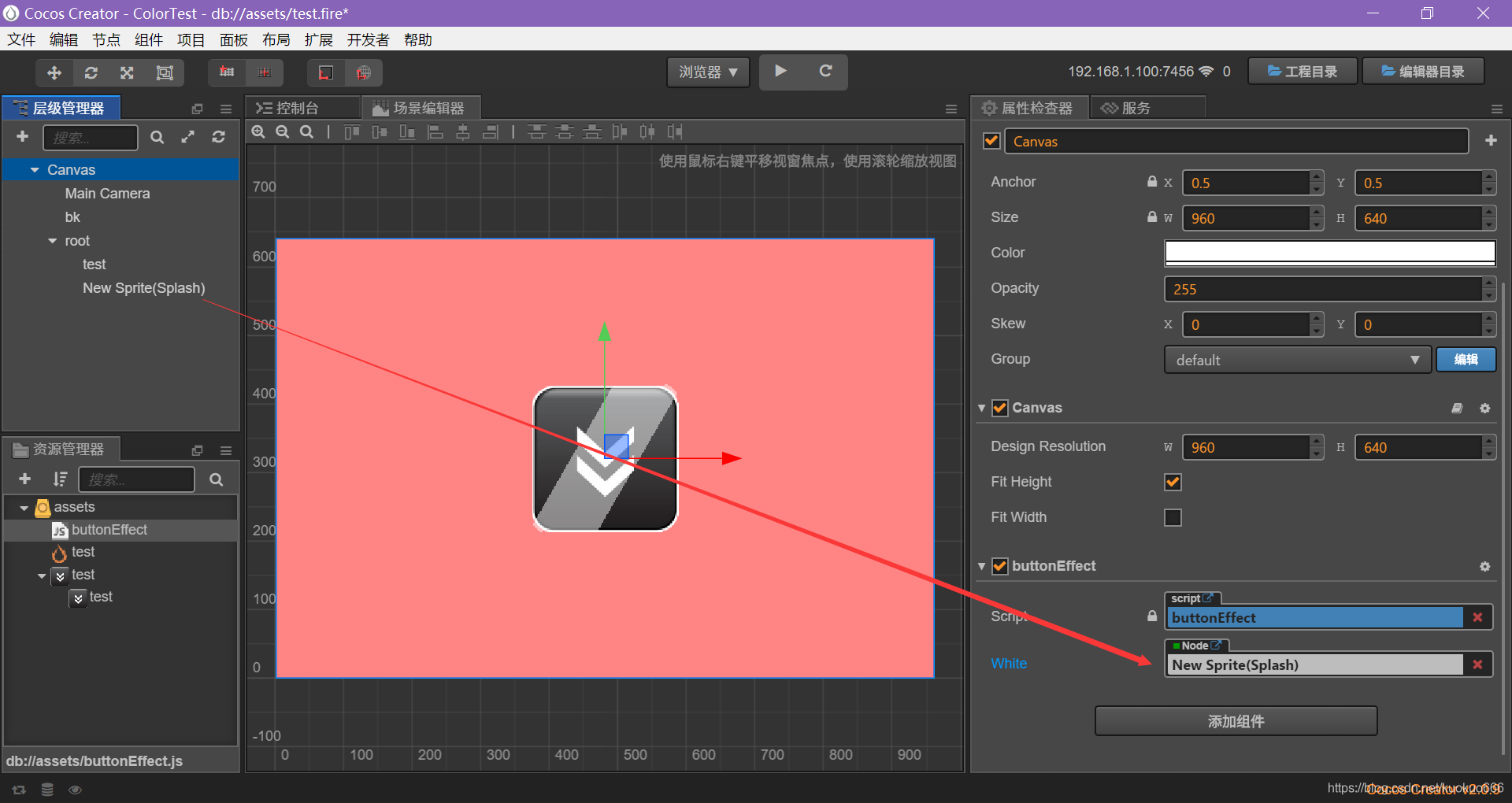Select Main Camera node

107,194
